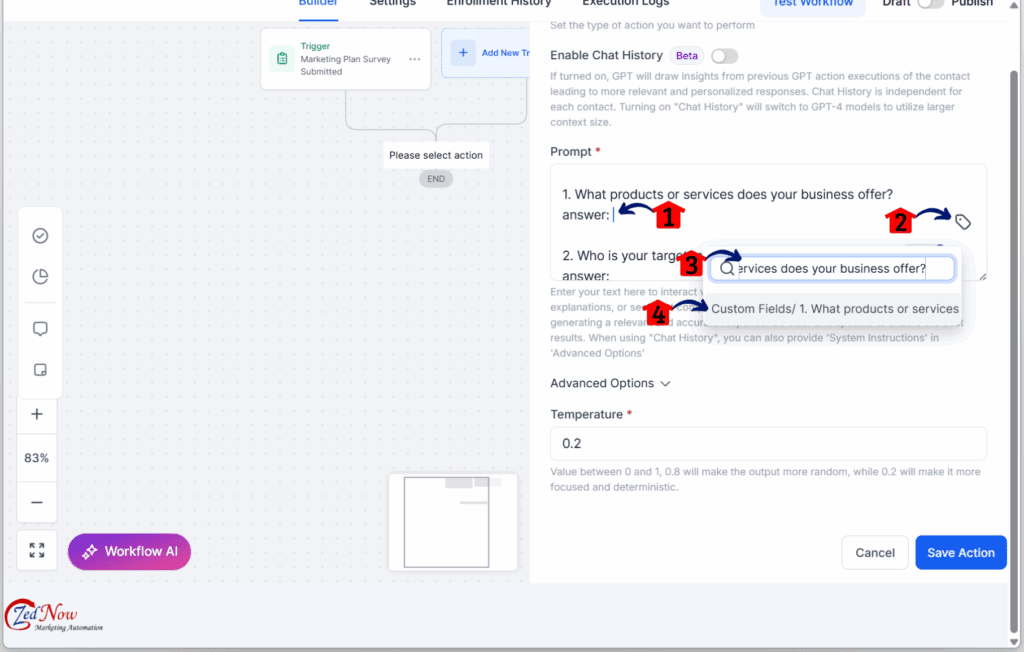Toggle Enable Chat History switch
1024x652 pixels.
(724, 56)
